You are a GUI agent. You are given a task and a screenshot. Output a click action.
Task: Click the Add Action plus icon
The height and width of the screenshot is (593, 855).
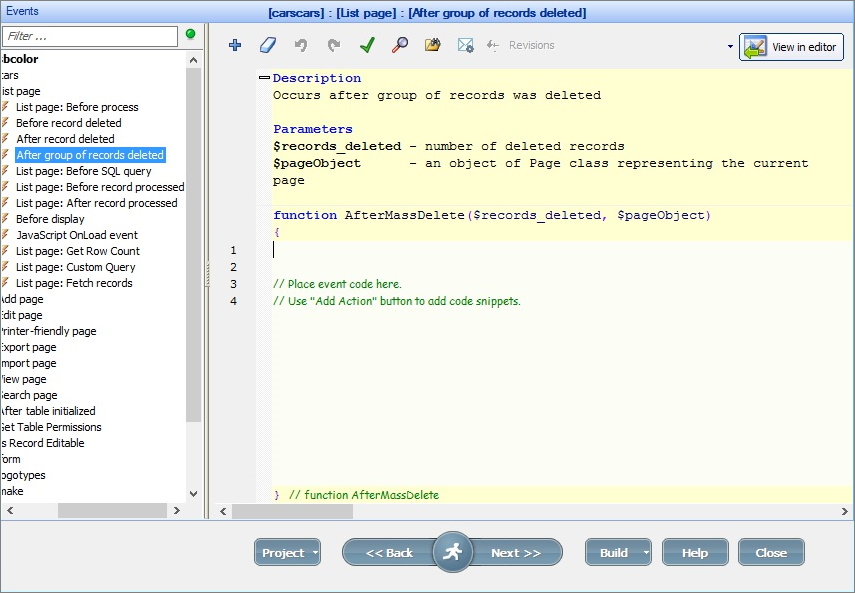pos(235,45)
